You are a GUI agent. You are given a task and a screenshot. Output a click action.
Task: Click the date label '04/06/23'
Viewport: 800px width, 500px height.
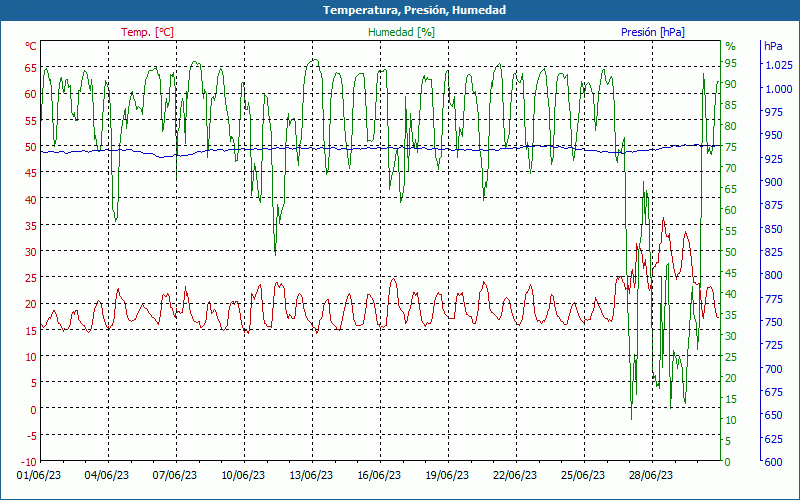click(x=107, y=475)
